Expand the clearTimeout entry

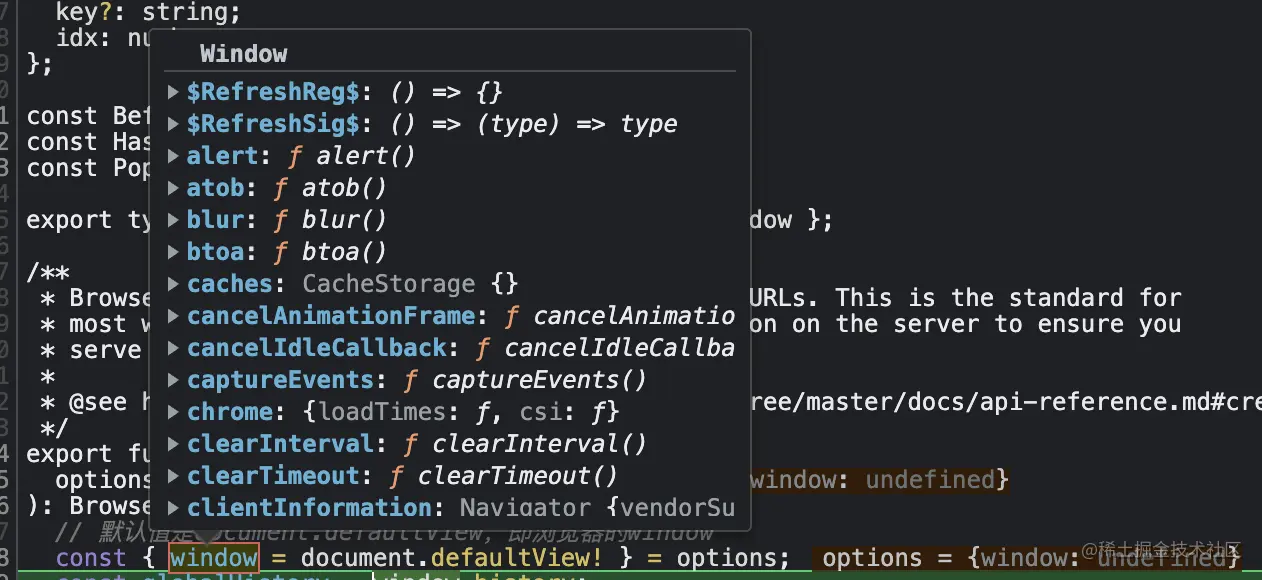(x=175, y=477)
